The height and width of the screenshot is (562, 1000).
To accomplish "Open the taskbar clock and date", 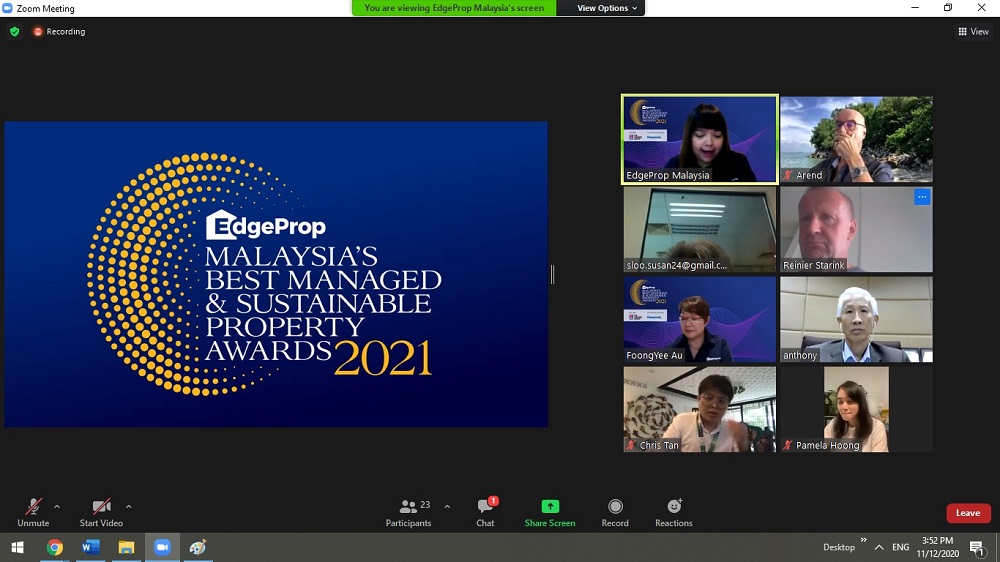I will (938, 547).
